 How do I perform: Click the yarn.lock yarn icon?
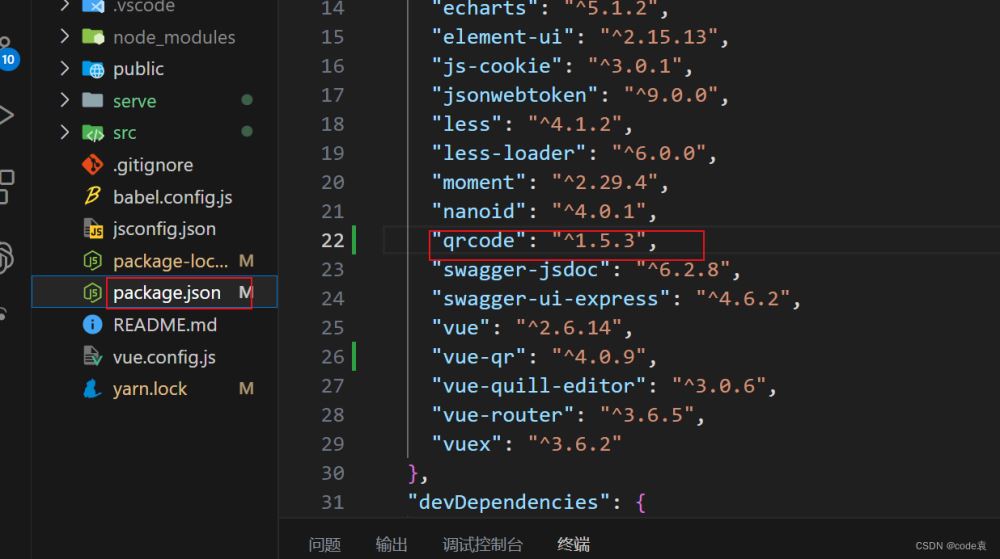click(x=92, y=388)
